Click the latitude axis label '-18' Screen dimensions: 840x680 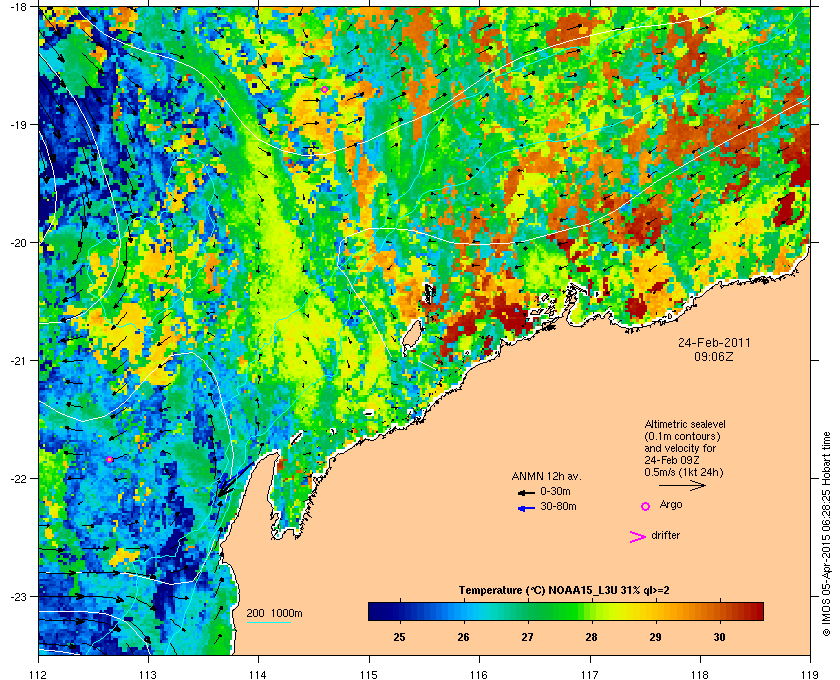[19, 7]
